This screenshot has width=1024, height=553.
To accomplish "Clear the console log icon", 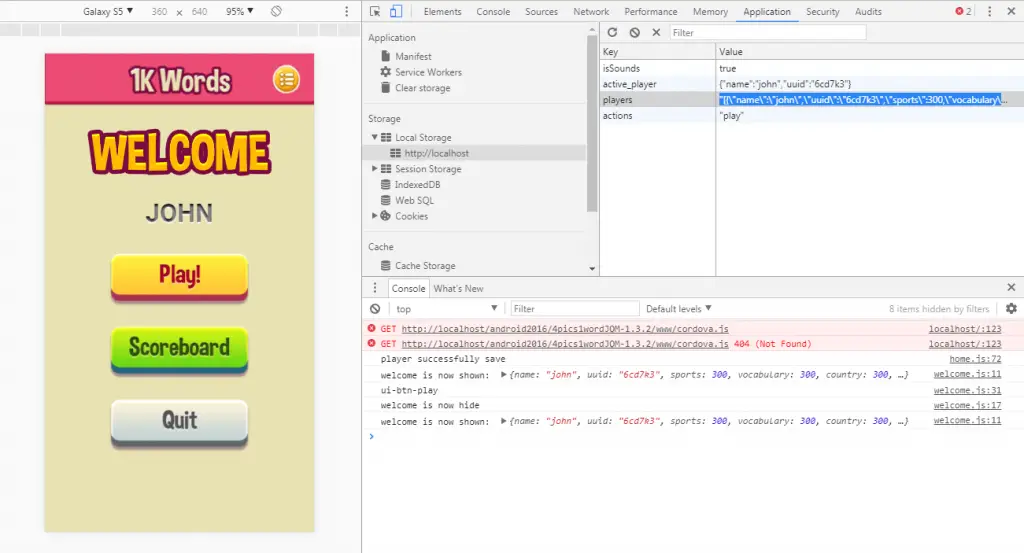I will pos(375,309).
